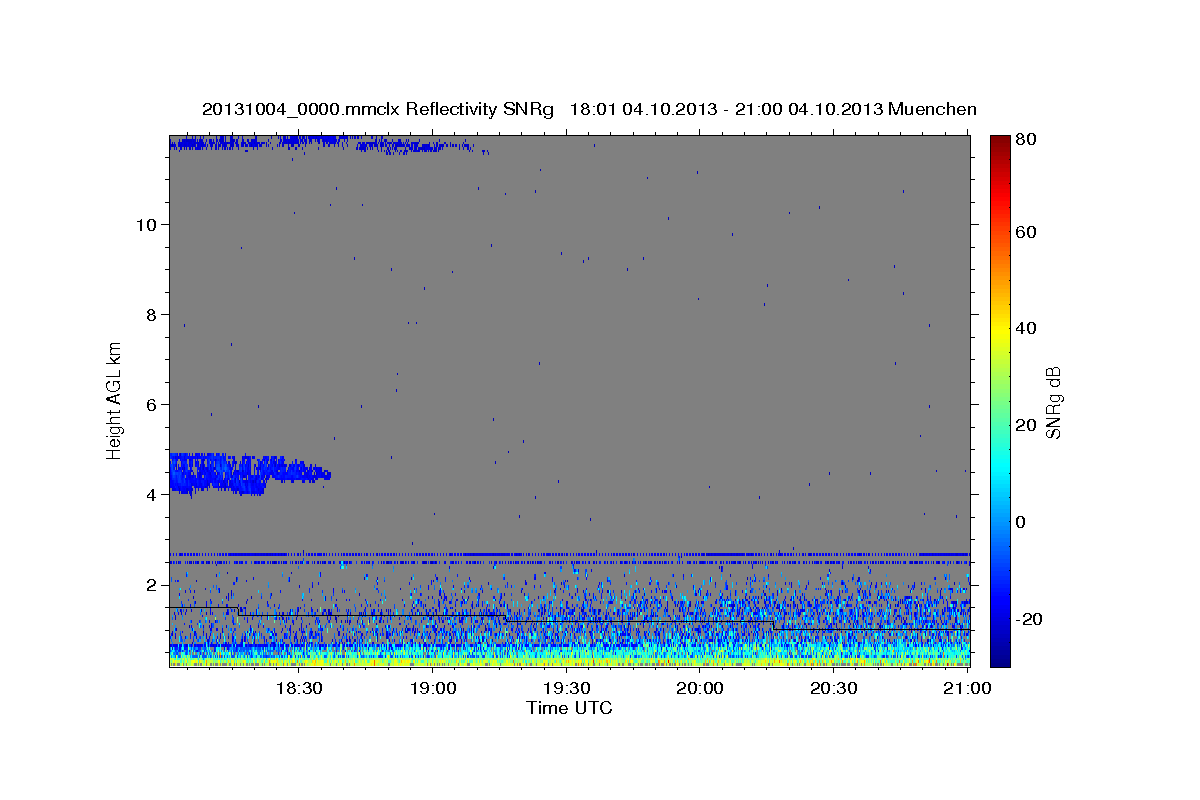The image size is (1200, 800).
Task: Click the 18:30 time tick label
Action: pyautogui.click(x=298, y=689)
